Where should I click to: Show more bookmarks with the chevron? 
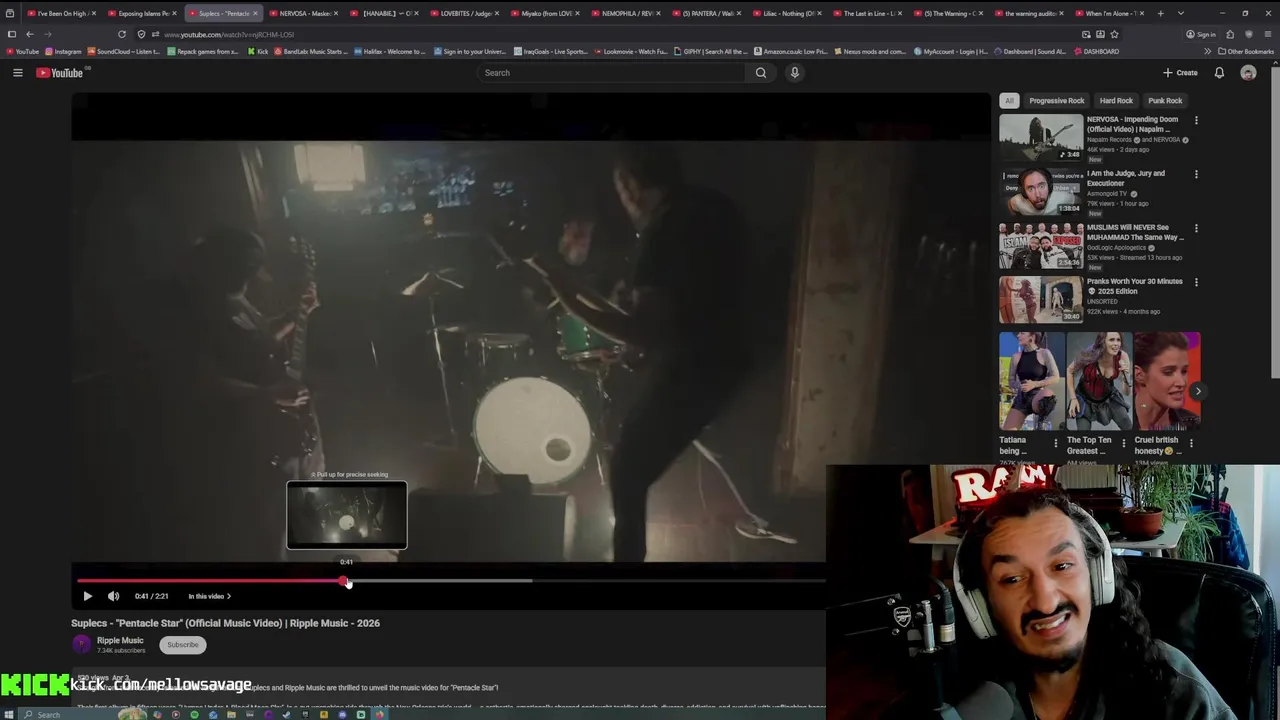point(1207,51)
